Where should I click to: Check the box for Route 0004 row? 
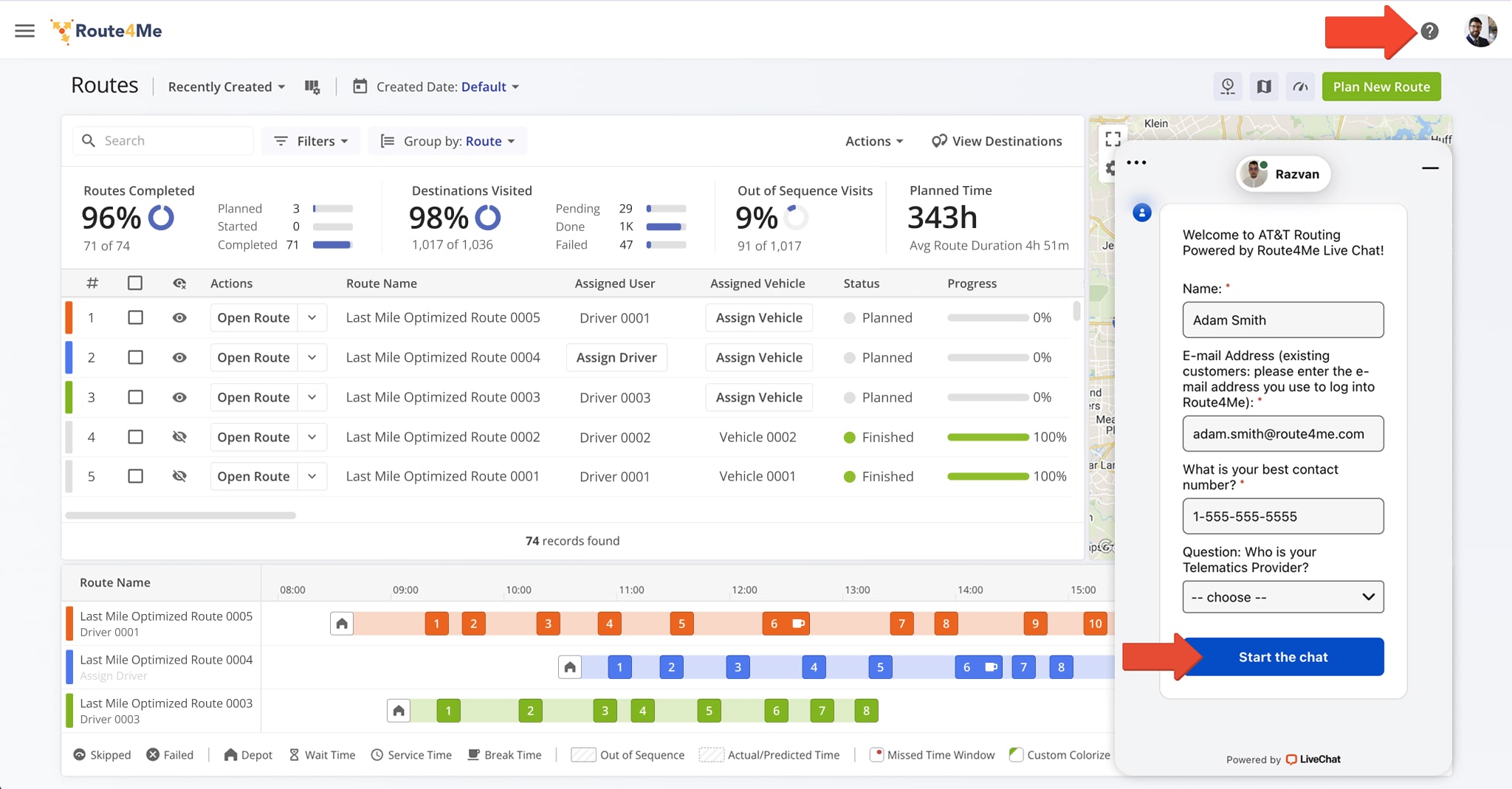tap(135, 357)
